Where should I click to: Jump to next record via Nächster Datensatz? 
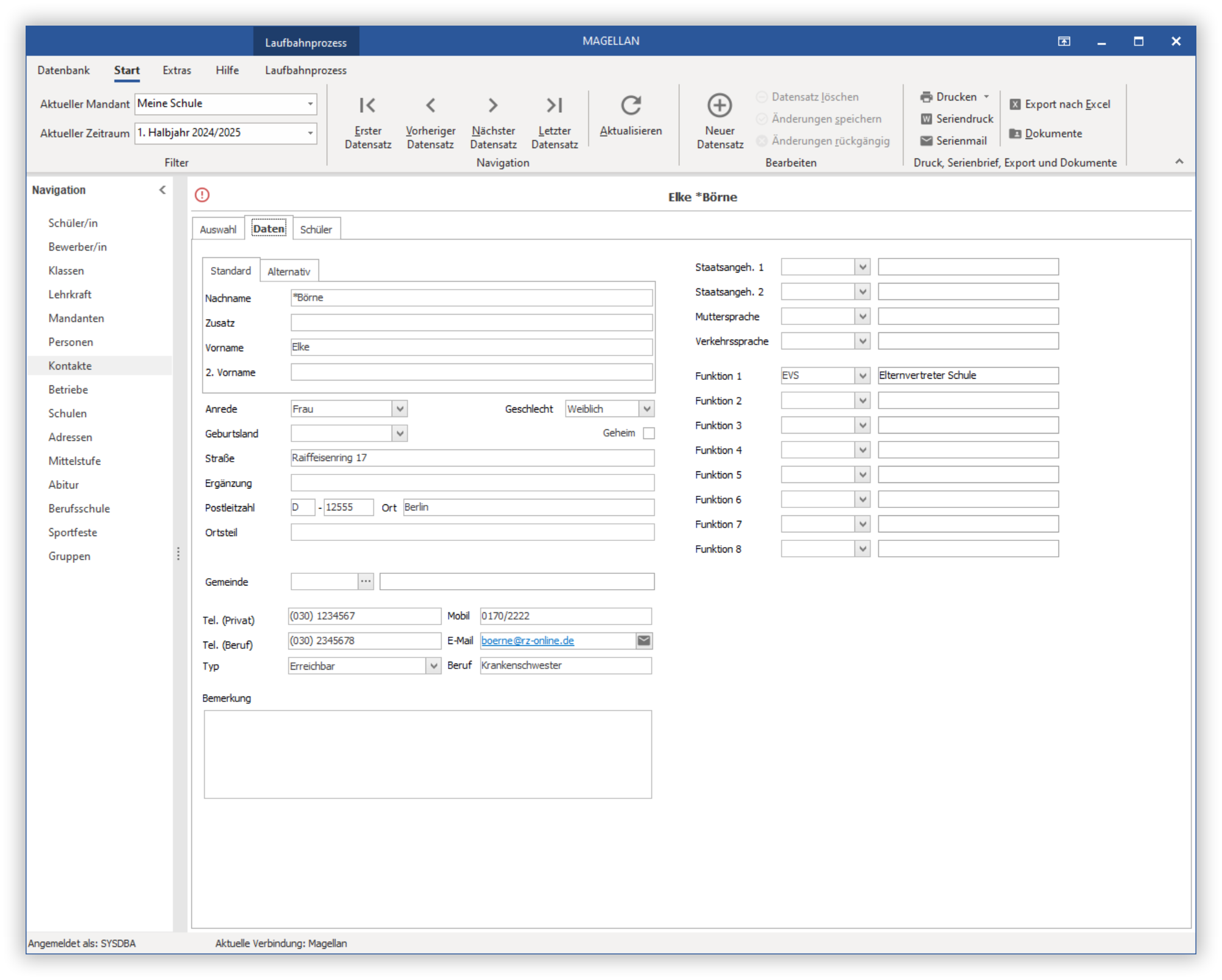493,106
